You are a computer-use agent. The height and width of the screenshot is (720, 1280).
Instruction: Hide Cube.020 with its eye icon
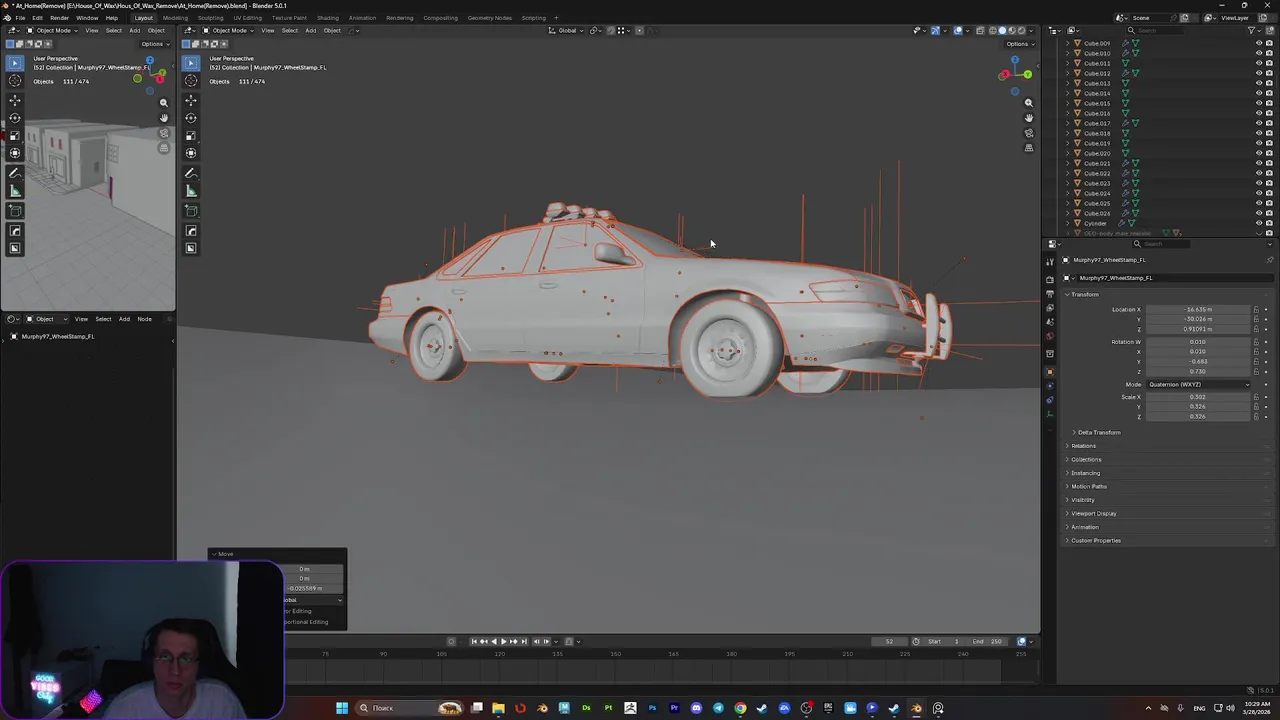1259,153
